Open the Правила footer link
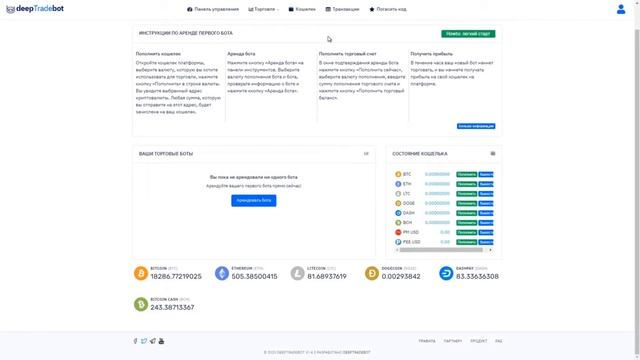The image size is (640, 360). (427, 341)
